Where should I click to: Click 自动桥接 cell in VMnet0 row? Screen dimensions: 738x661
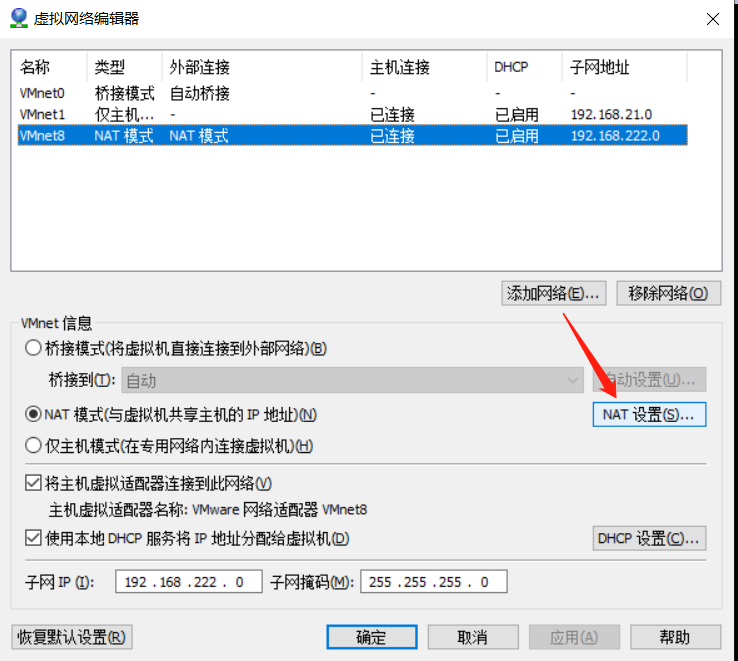pyautogui.click(x=200, y=93)
